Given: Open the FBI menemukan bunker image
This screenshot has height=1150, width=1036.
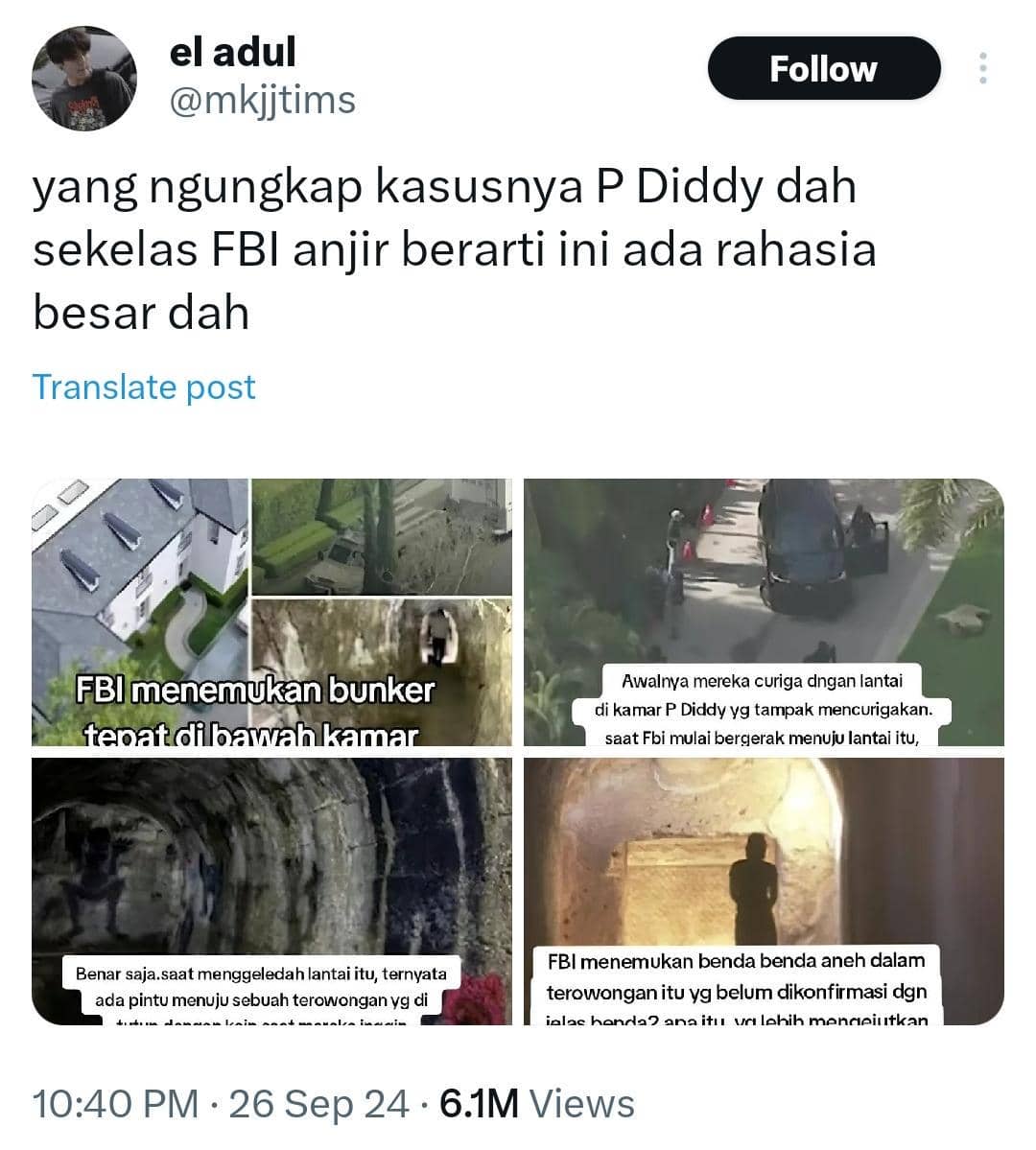Looking at the screenshot, I should [271, 612].
